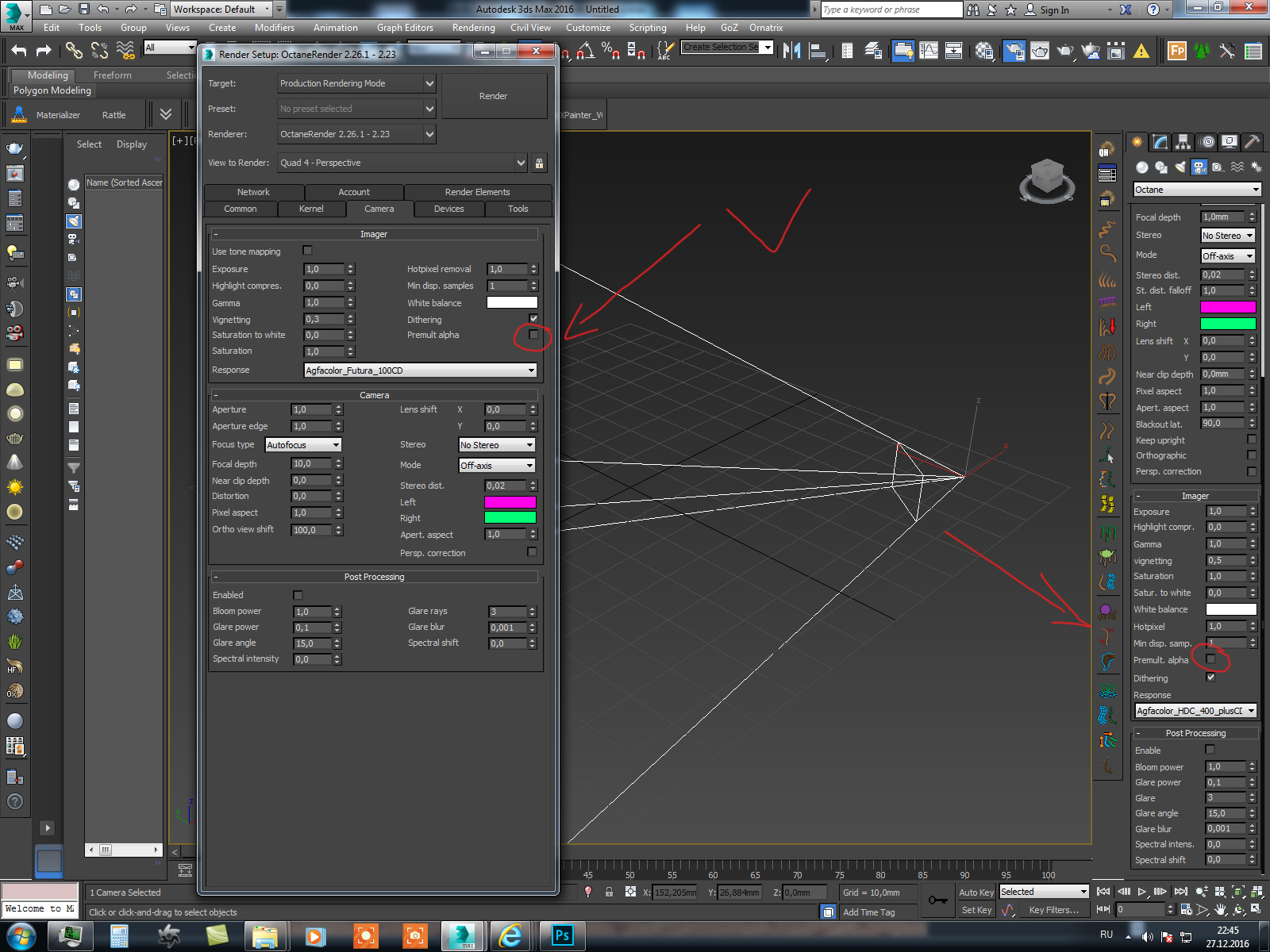Check Premult alpha in Render Setup
Viewport: 1270px width, 952px height.
tap(533, 335)
